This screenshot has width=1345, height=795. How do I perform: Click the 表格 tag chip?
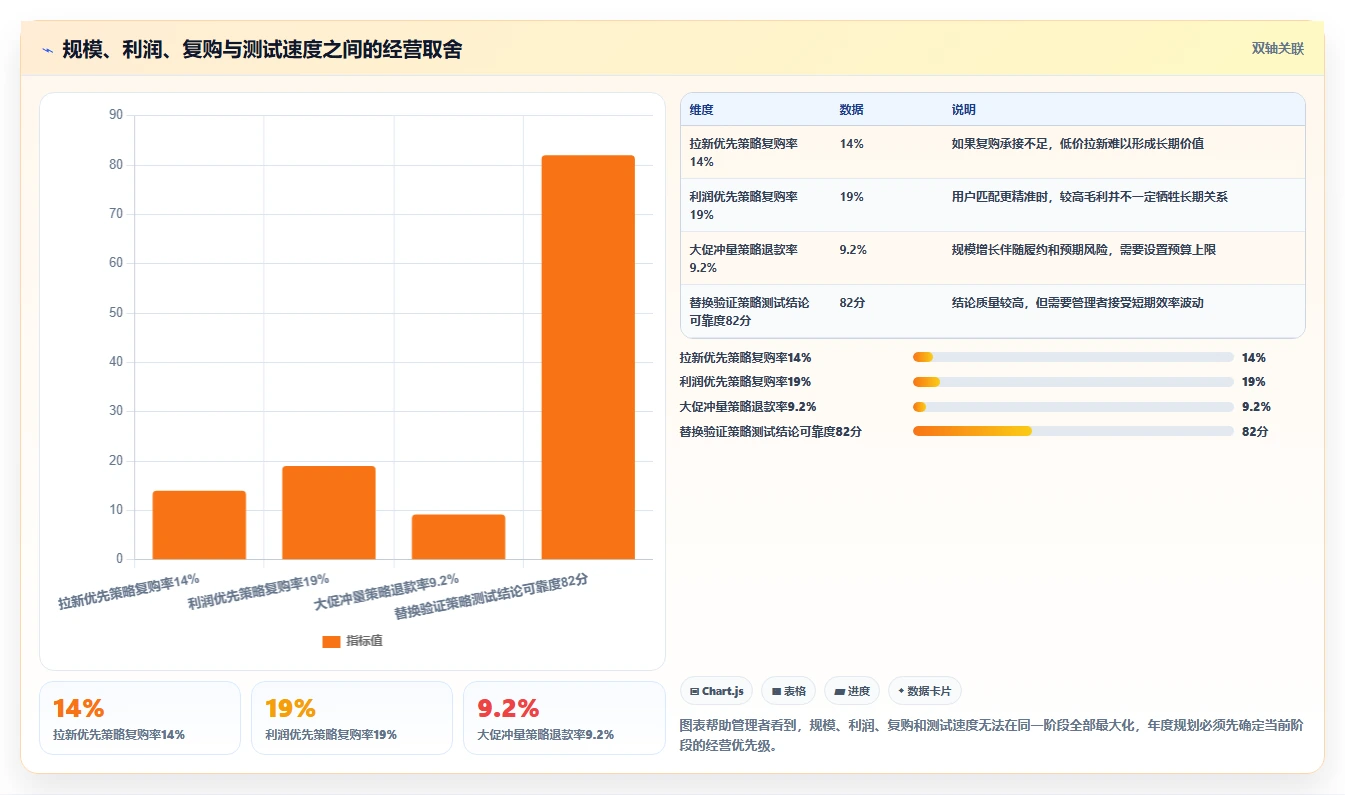point(788,691)
